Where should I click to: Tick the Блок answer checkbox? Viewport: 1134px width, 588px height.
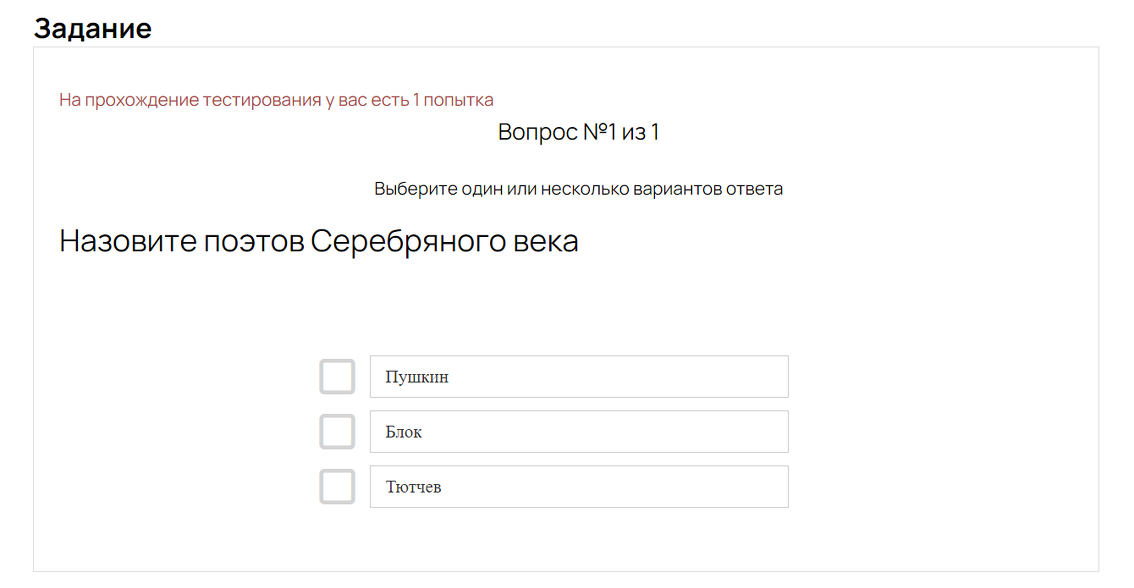tap(337, 432)
